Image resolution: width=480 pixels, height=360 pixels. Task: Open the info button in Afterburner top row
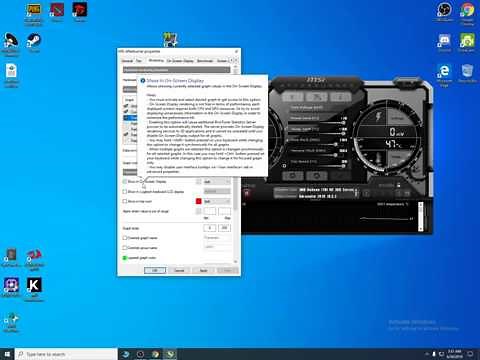(341, 97)
